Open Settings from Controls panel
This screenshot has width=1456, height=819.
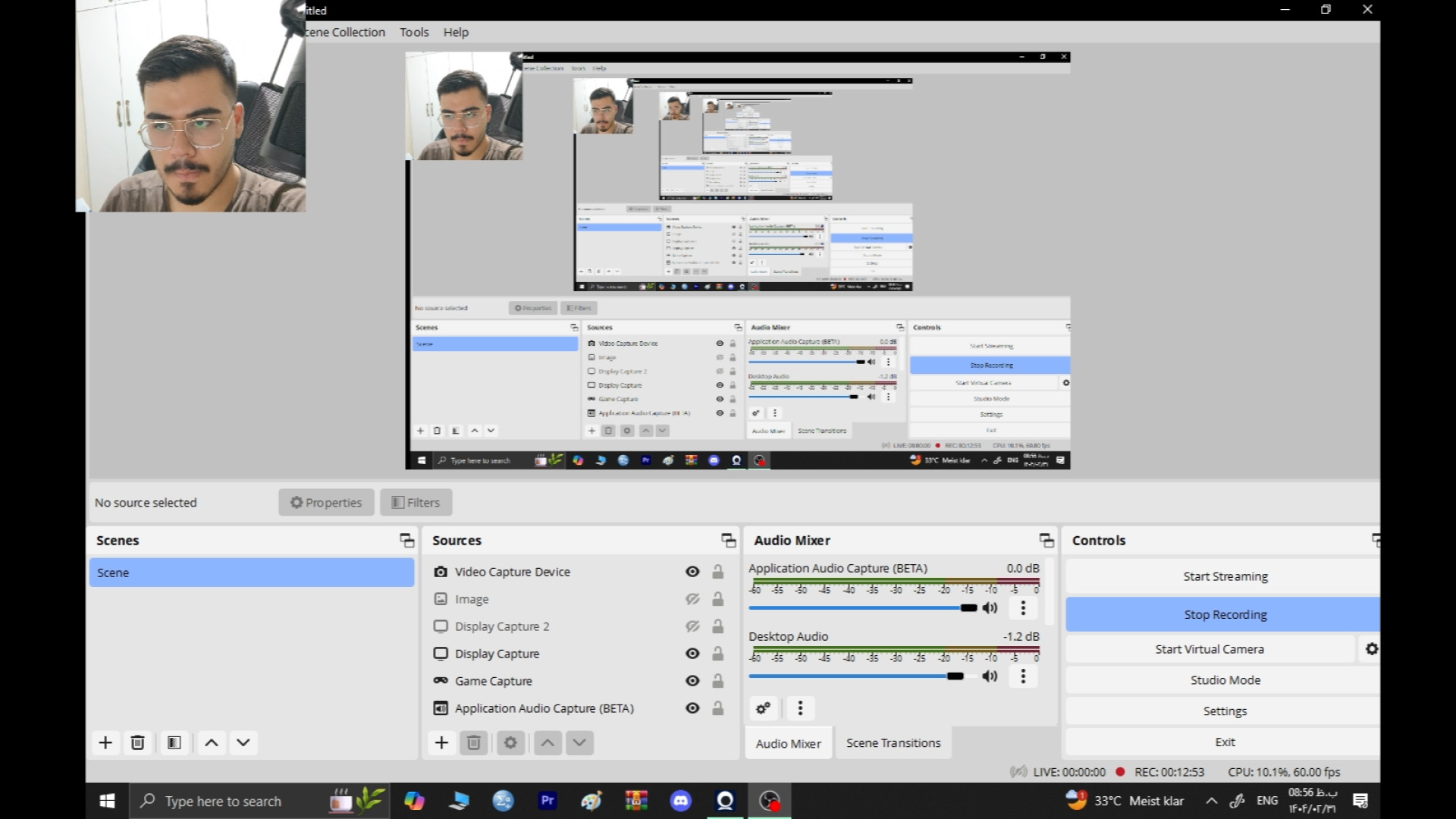click(1225, 711)
